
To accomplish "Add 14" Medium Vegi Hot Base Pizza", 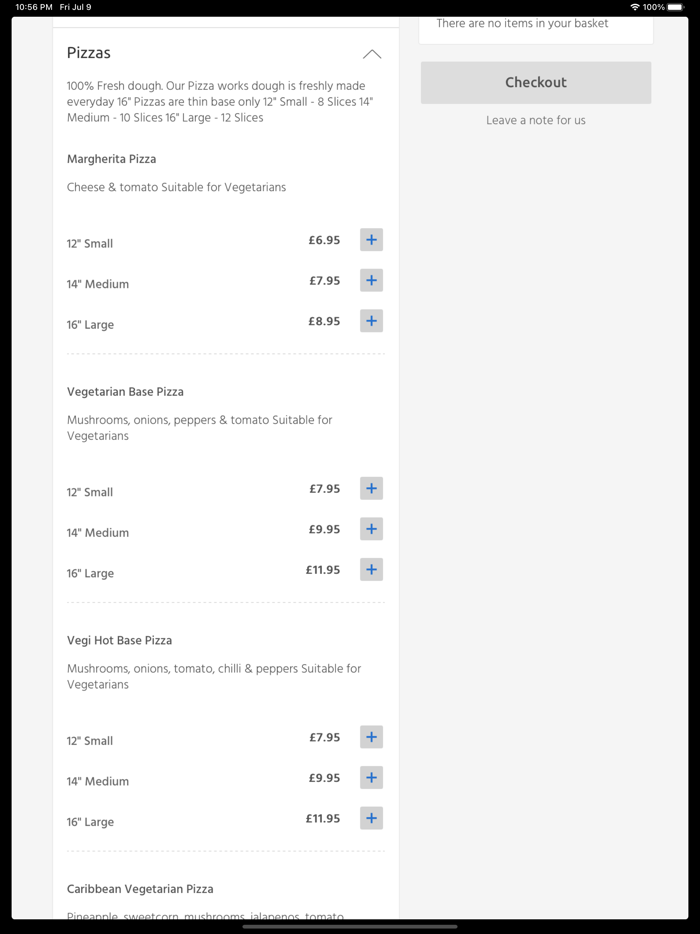I will (x=371, y=778).
